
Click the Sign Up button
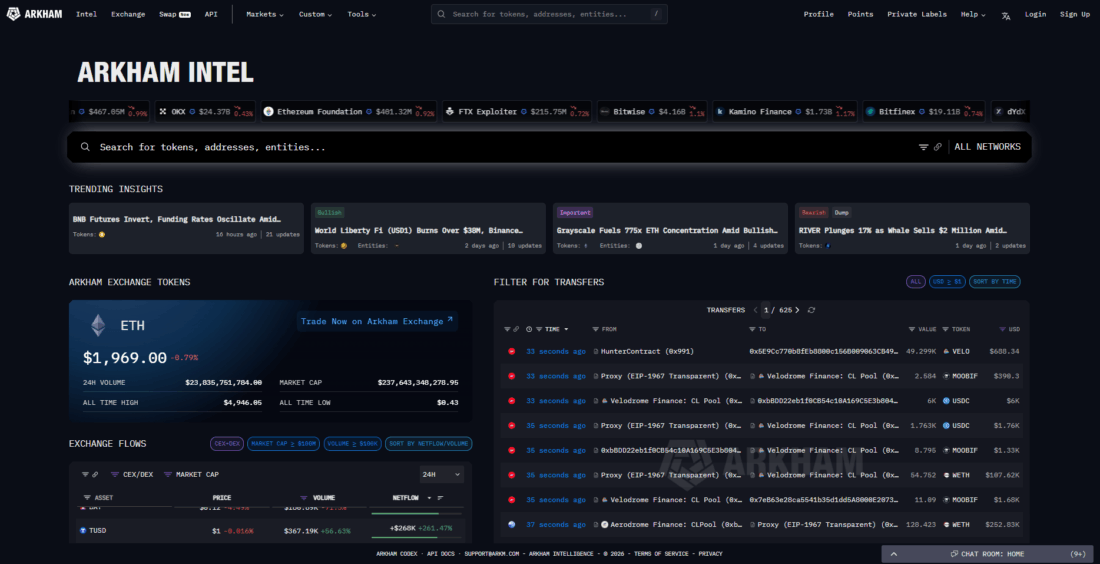pyautogui.click(x=1075, y=14)
